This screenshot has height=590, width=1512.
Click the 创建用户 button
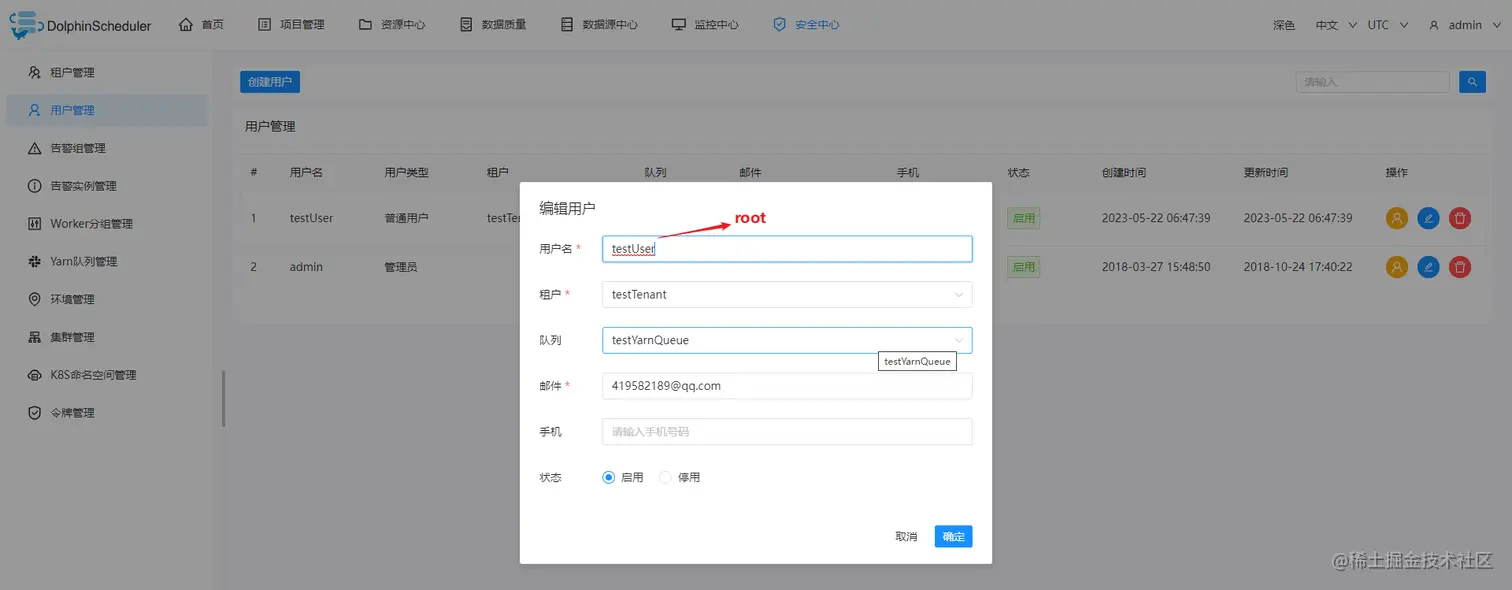click(x=269, y=81)
